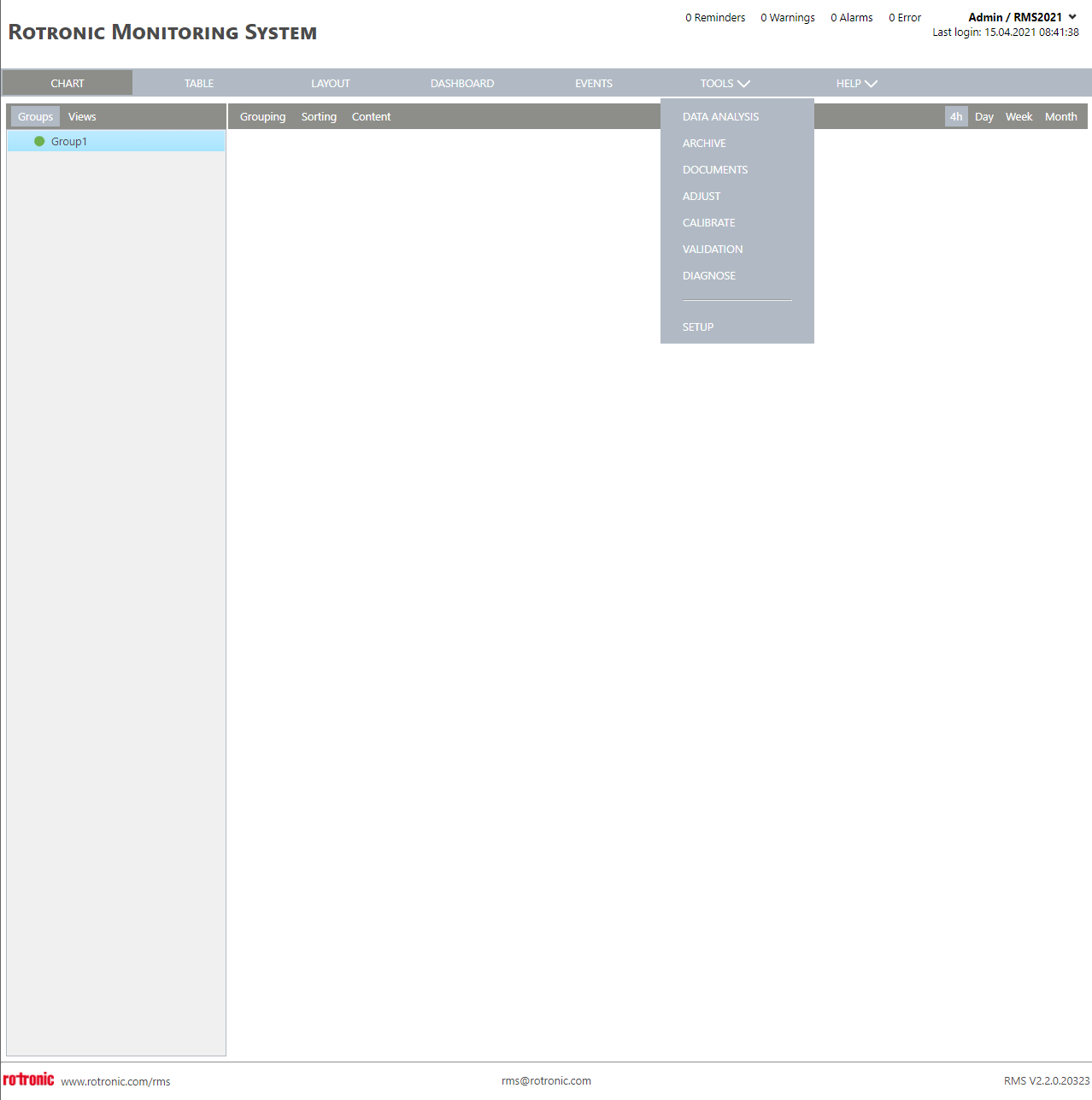Expand the HELP dropdown menu
This screenshot has width=1092, height=1100.
pos(856,83)
